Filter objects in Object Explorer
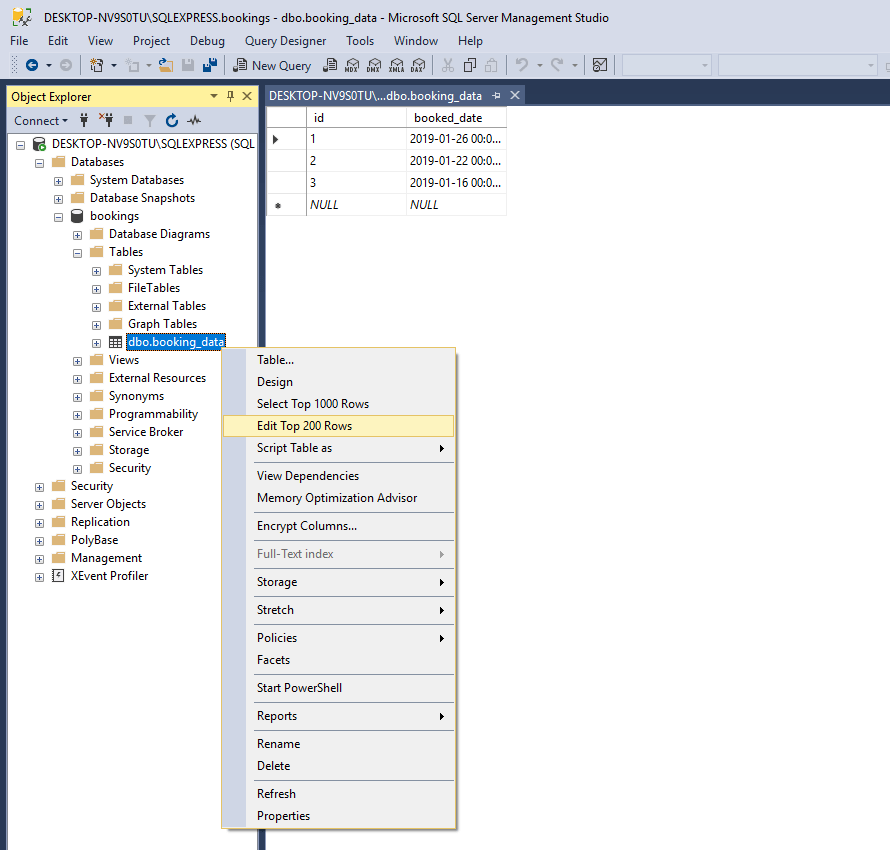This screenshot has height=850, width=890. point(148,120)
